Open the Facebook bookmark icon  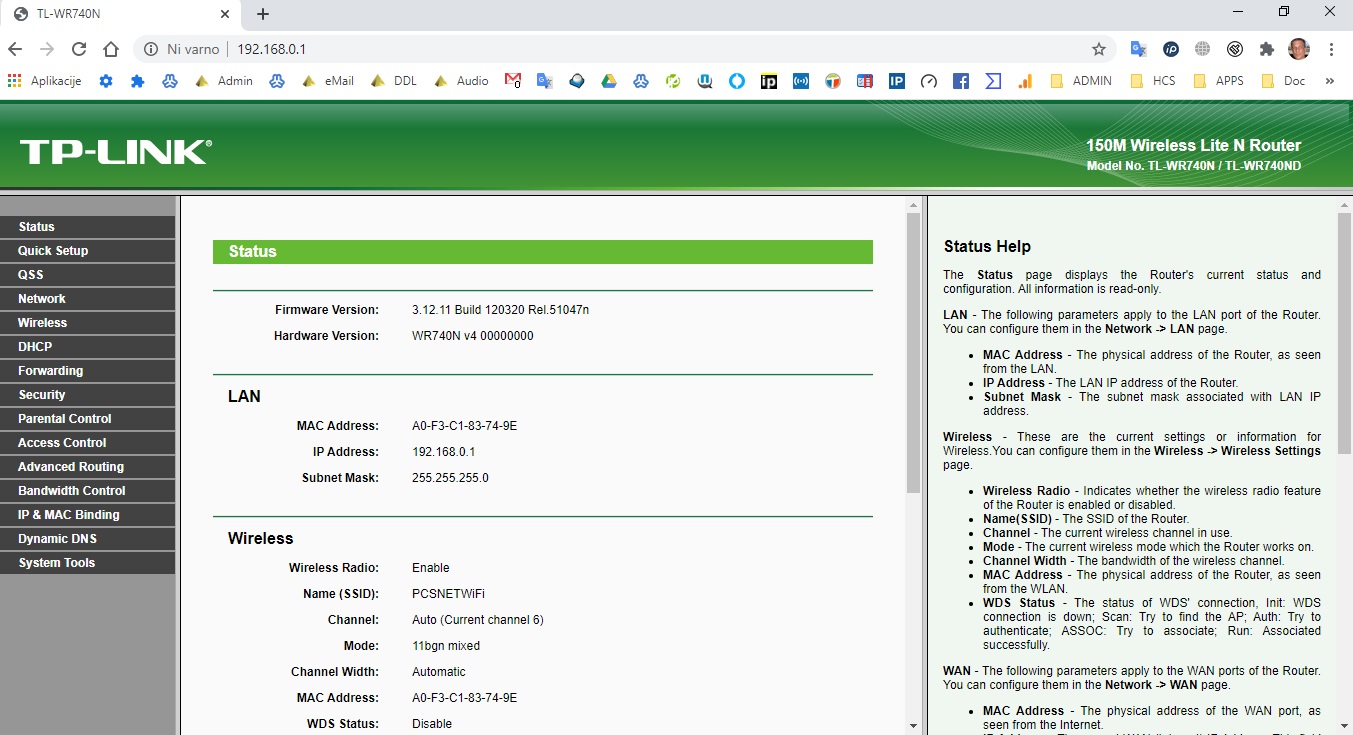click(x=961, y=81)
